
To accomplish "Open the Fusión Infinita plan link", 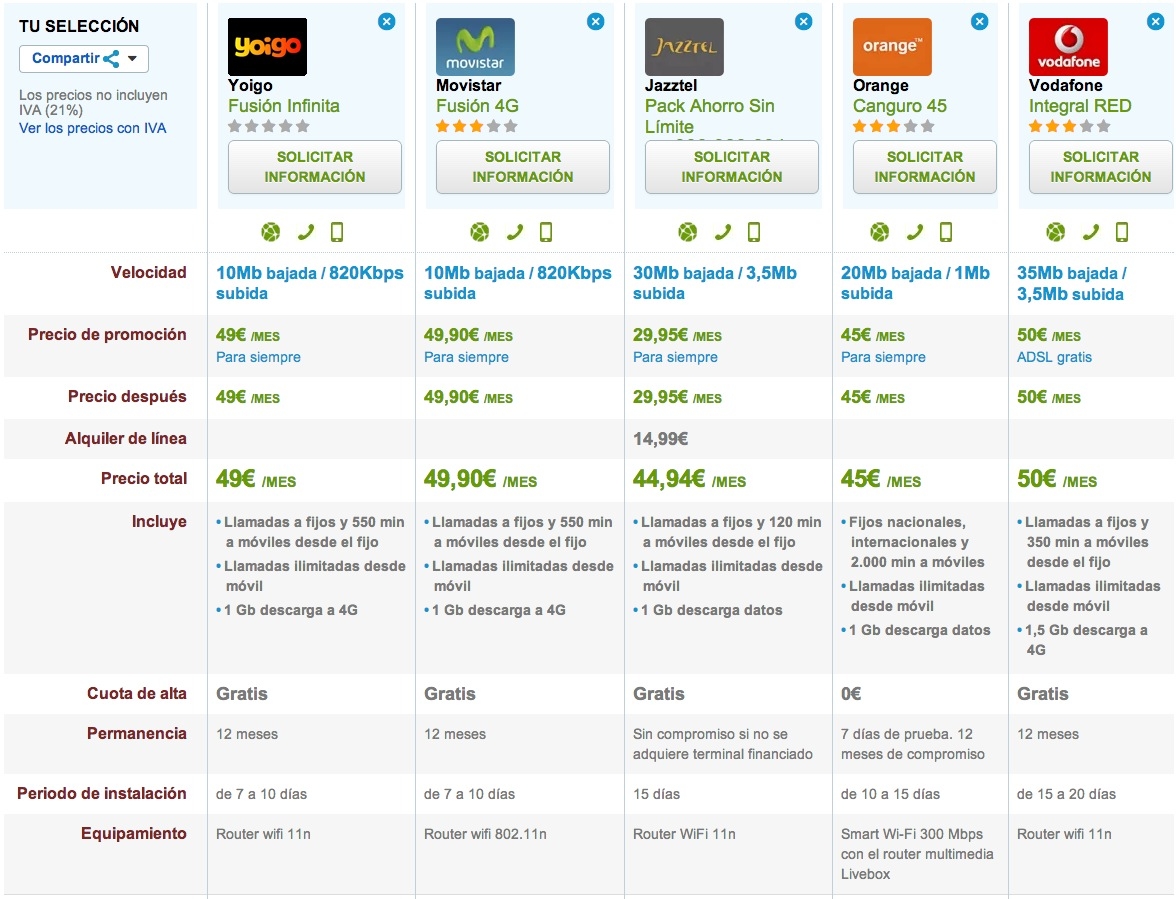I will tap(284, 106).
